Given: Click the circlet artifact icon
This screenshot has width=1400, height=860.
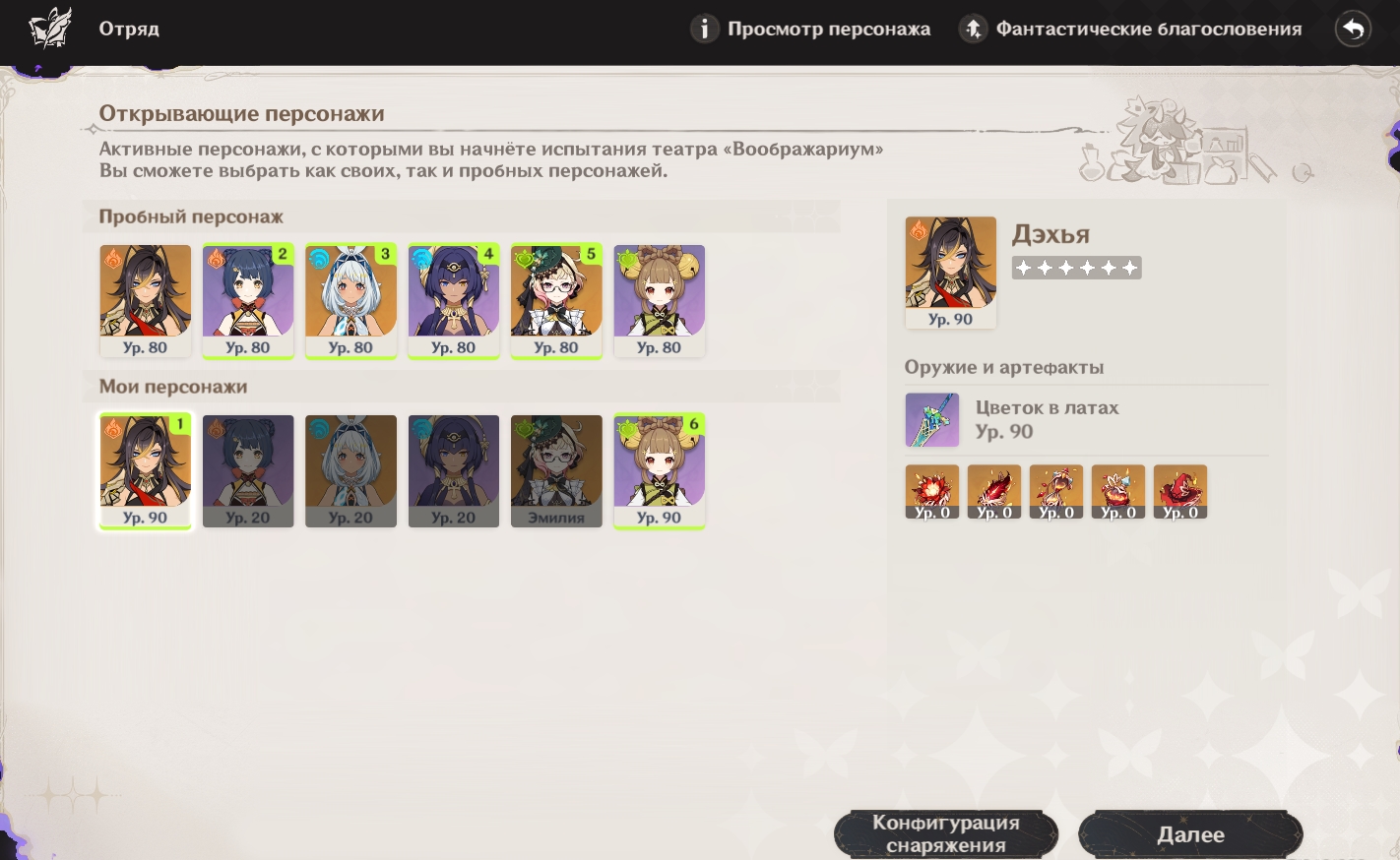Looking at the screenshot, I should tap(1180, 492).
